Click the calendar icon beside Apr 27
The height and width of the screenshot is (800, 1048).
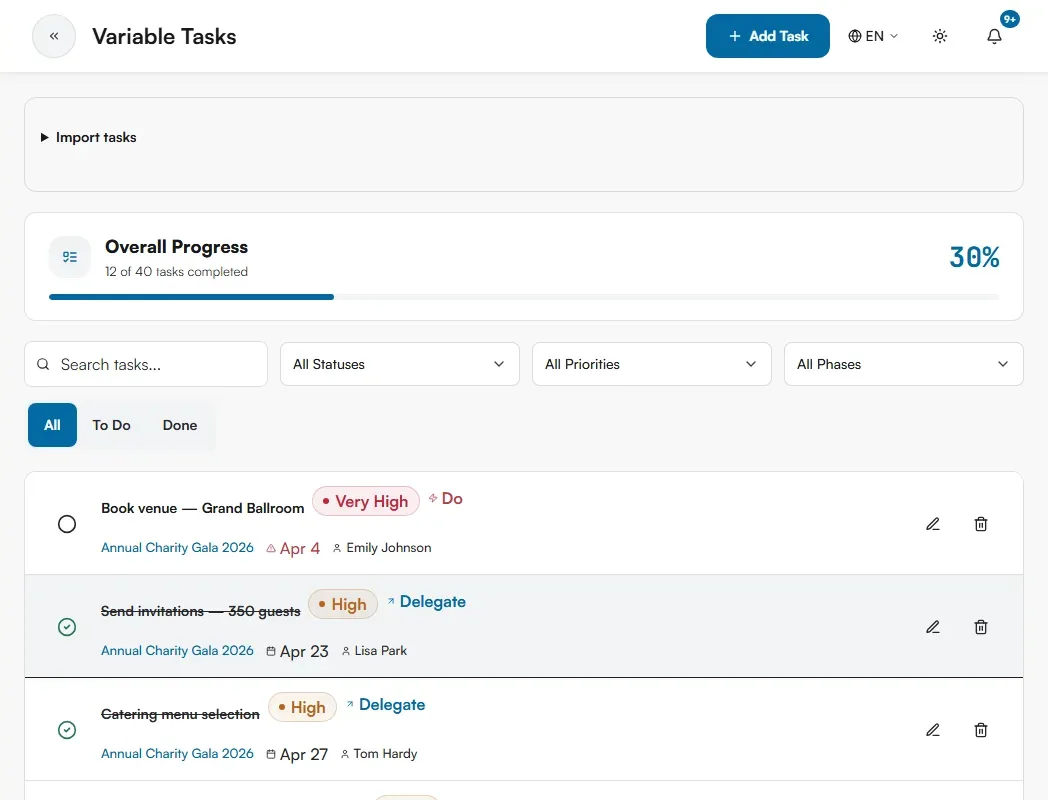click(271, 754)
